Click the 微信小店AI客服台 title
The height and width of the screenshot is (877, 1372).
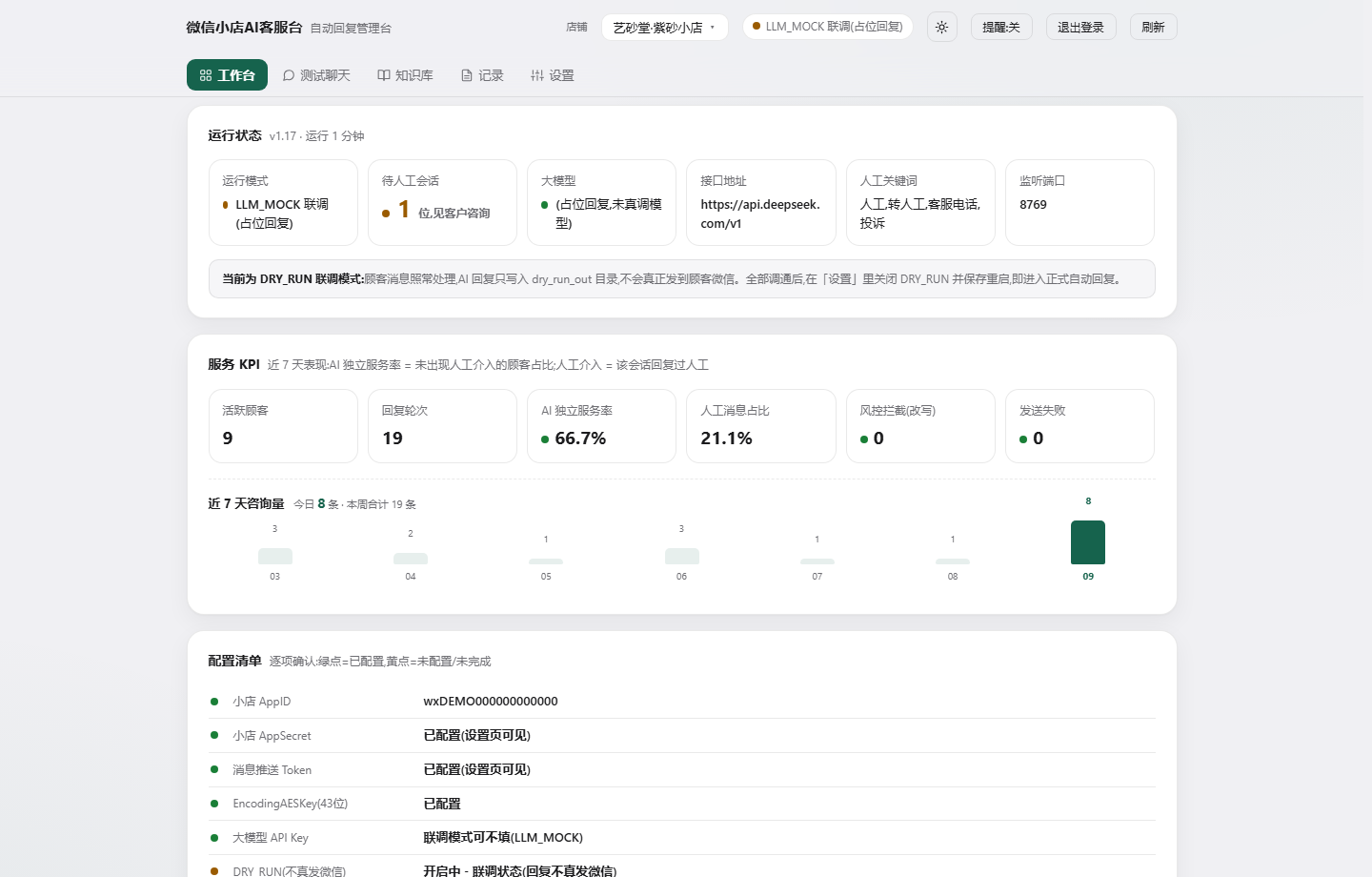[x=244, y=28]
